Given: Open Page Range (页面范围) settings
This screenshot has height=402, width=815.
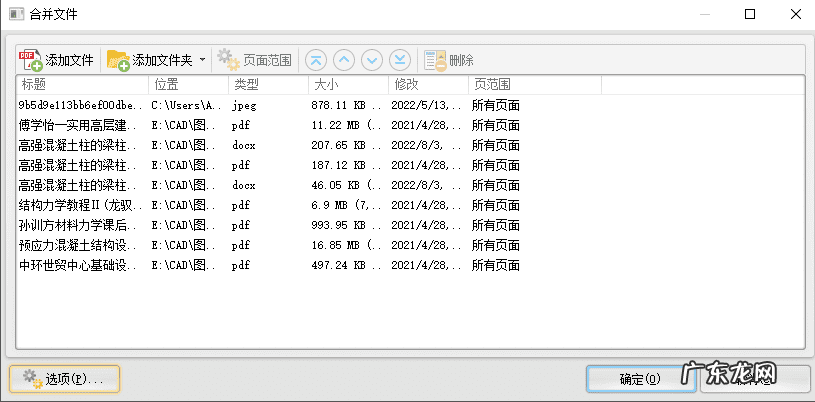Looking at the screenshot, I should pos(255,60).
